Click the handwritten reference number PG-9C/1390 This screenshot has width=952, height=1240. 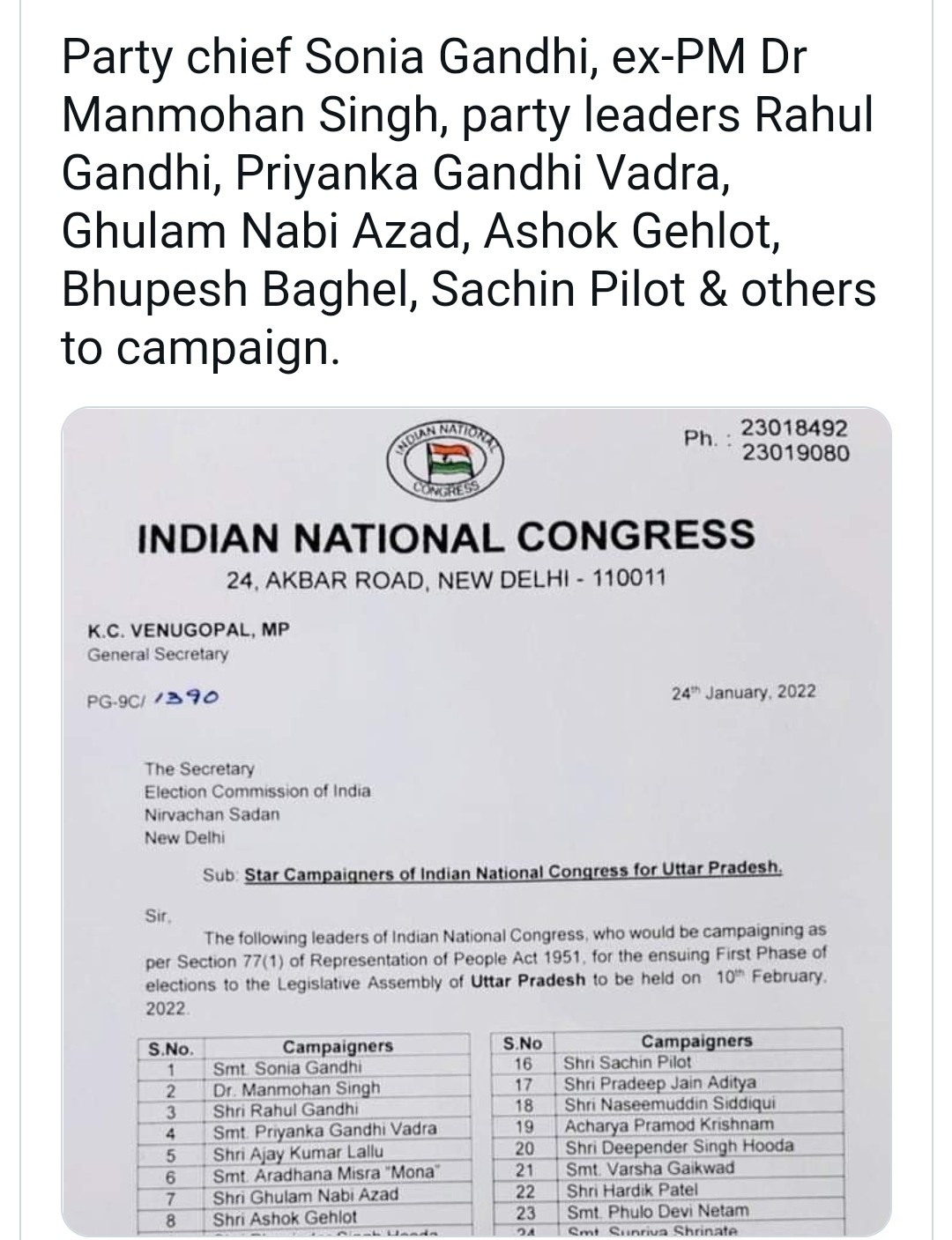click(153, 699)
